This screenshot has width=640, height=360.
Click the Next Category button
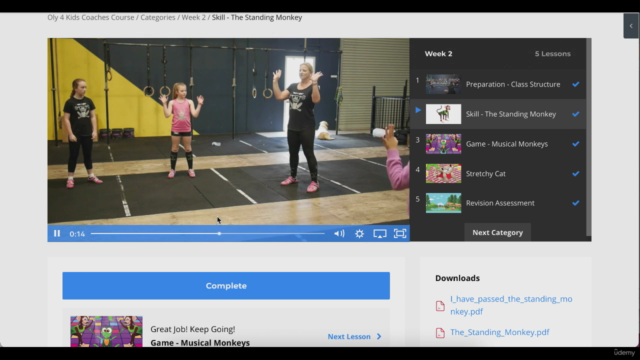498,232
